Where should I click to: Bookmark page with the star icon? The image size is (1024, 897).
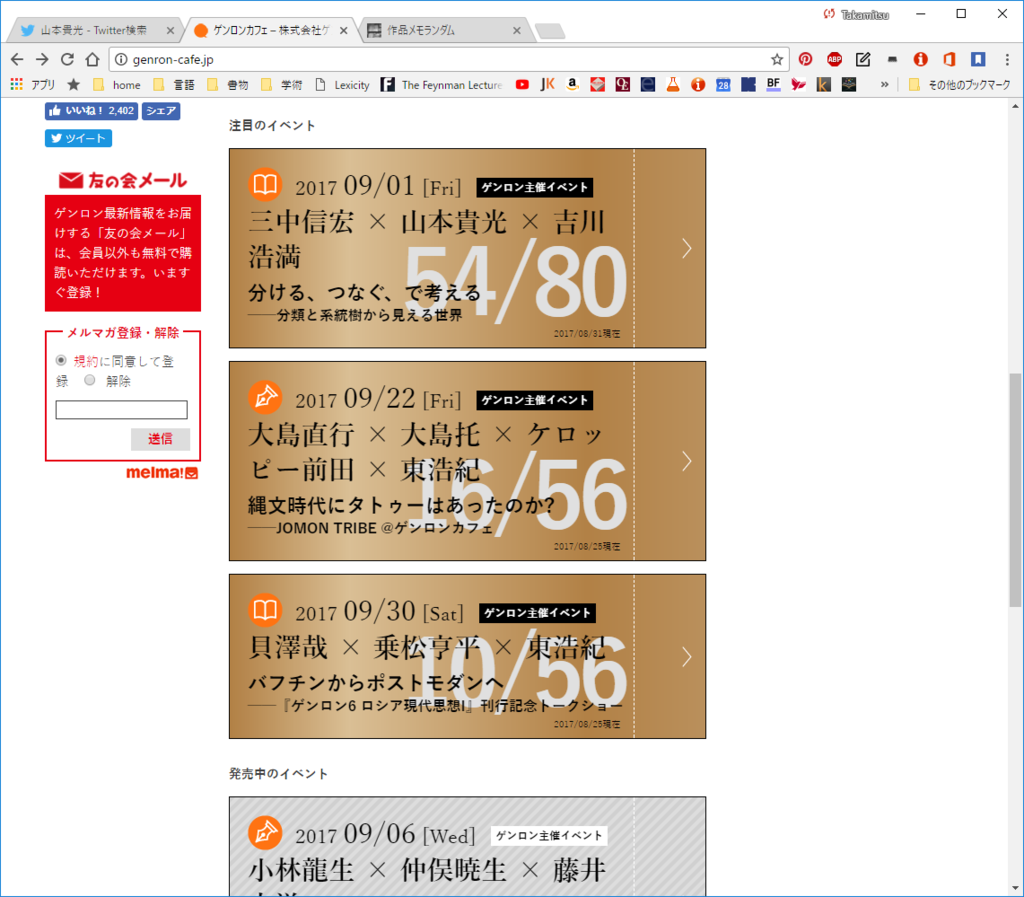pyautogui.click(x=776, y=59)
